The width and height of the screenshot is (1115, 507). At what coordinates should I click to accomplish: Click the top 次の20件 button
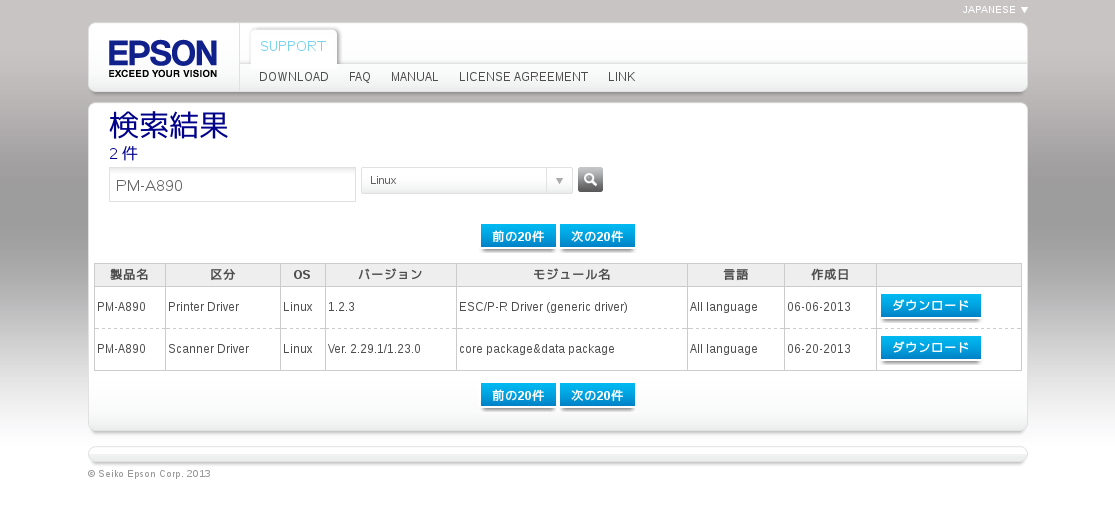click(x=597, y=236)
